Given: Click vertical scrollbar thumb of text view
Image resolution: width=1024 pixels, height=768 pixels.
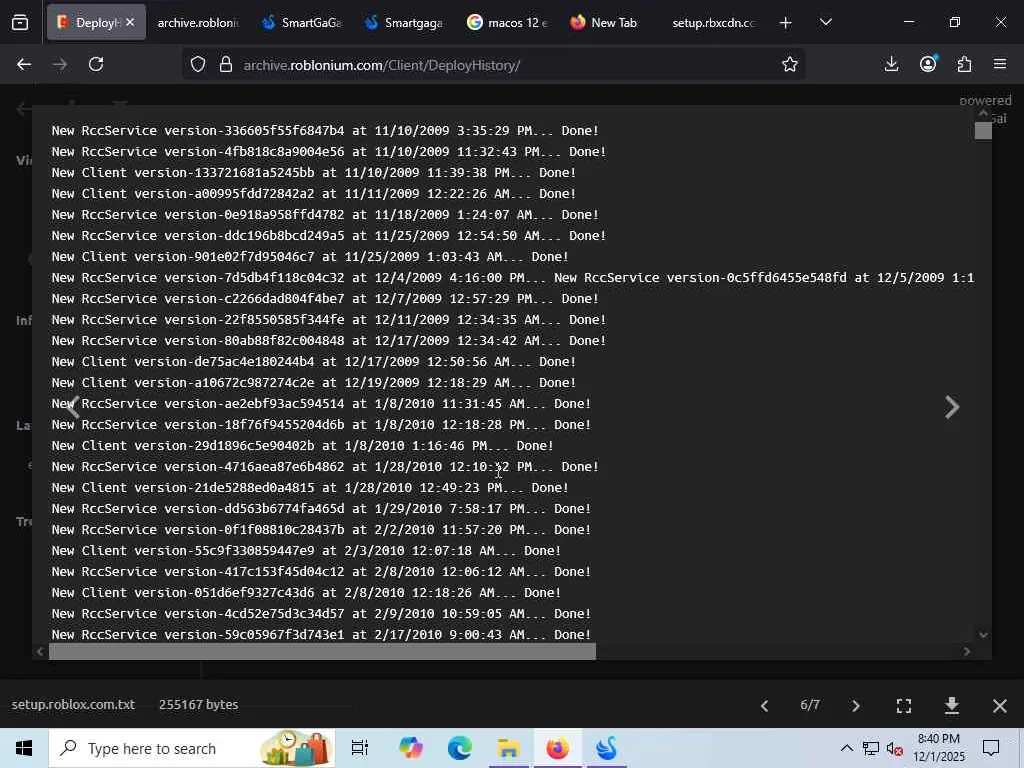Looking at the screenshot, I should point(983,131).
